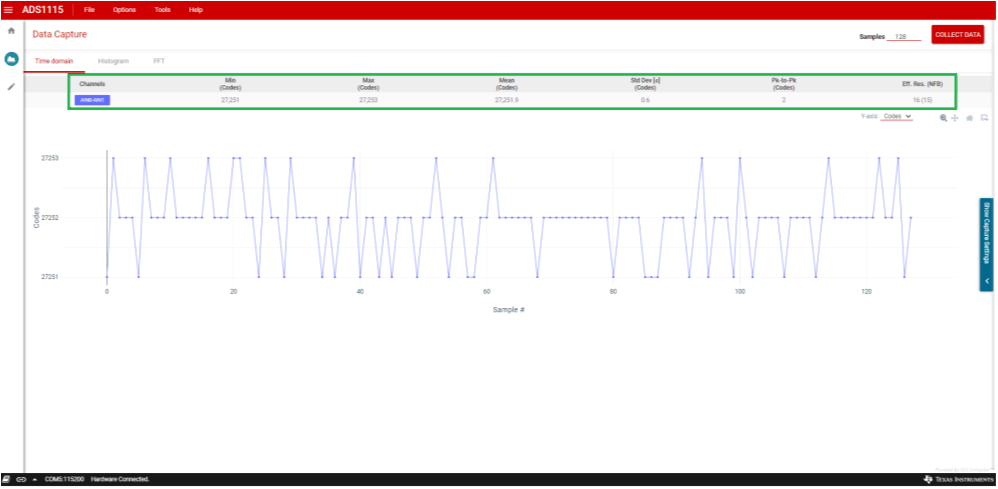The width and height of the screenshot is (998, 489).
Task: Click the Std Dev column header
Action: click(645, 84)
